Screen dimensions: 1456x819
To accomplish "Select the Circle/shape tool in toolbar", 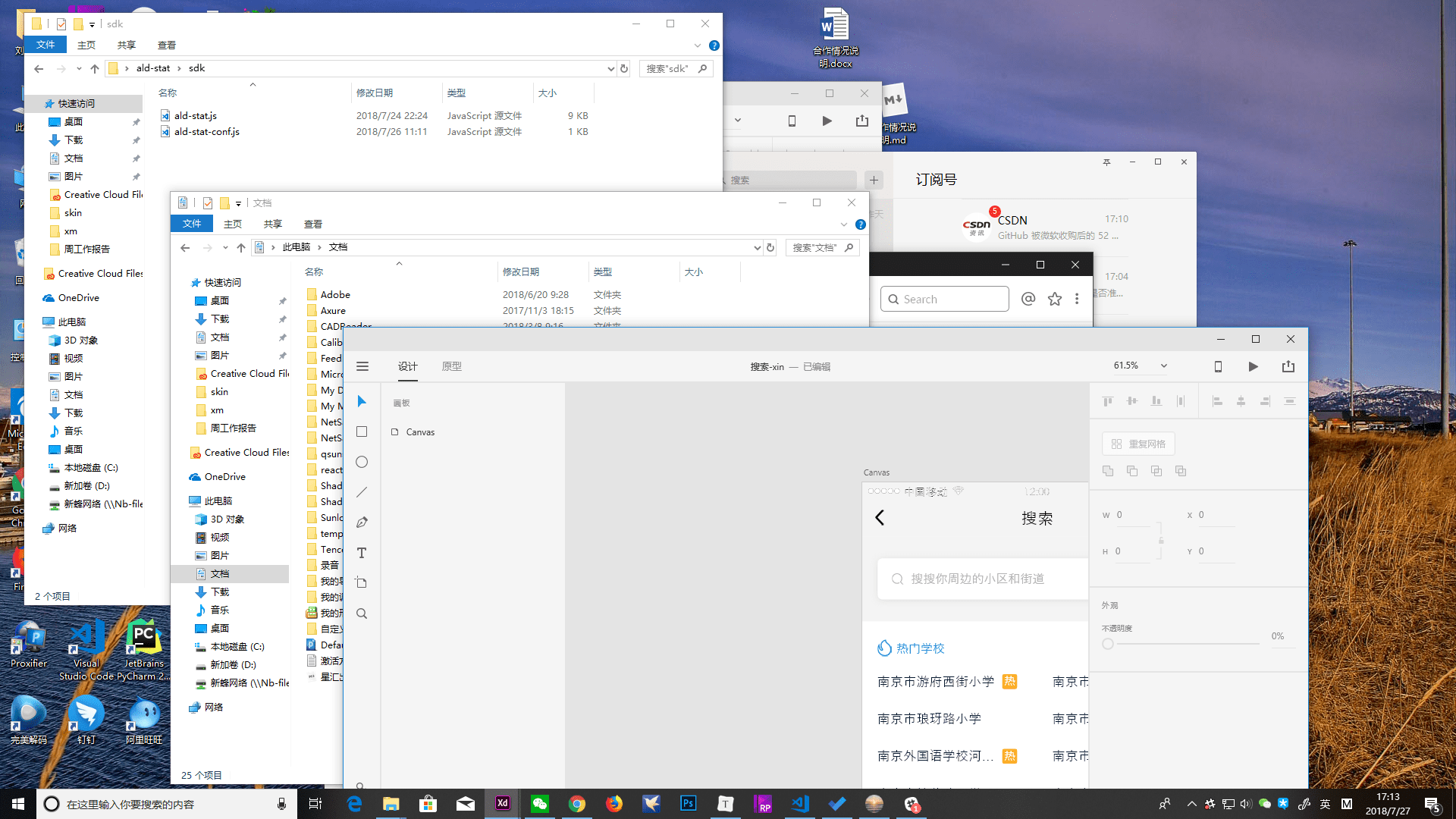I will coord(362,461).
